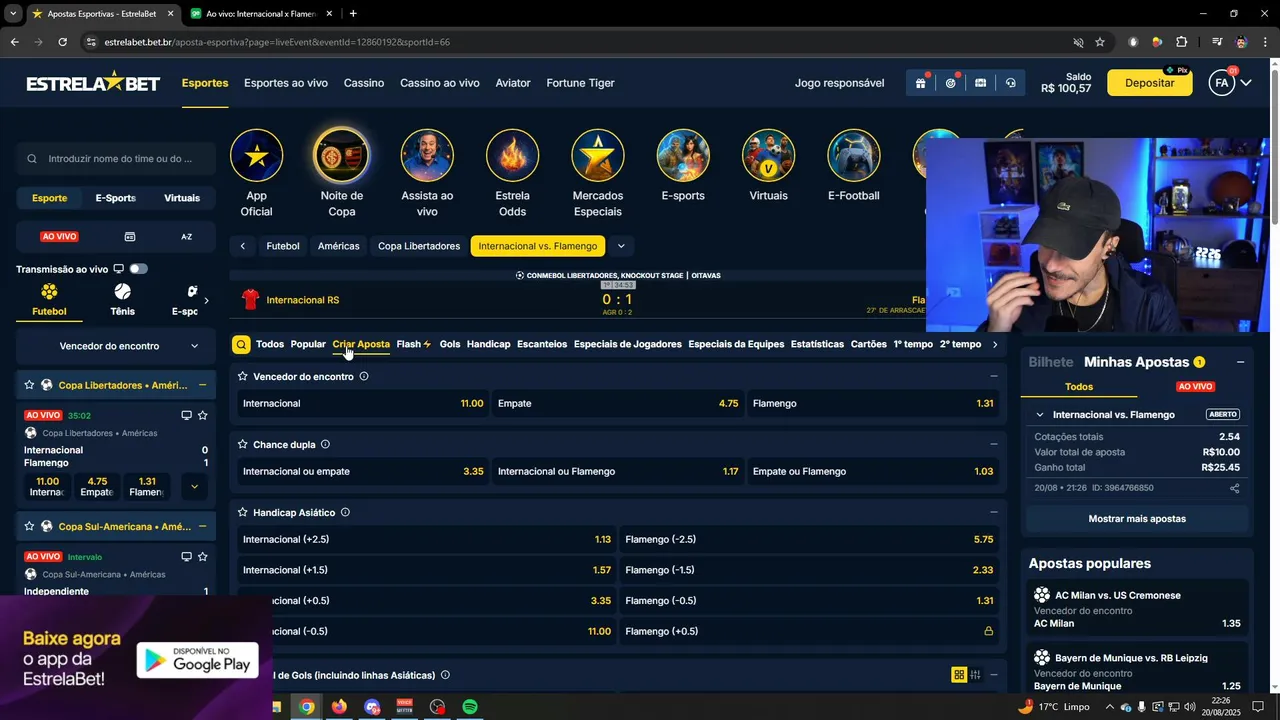This screenshot has width=1280, height=720.
Task: Toggle the Transmissão ao vivo switch
Action: pos(138,269)
